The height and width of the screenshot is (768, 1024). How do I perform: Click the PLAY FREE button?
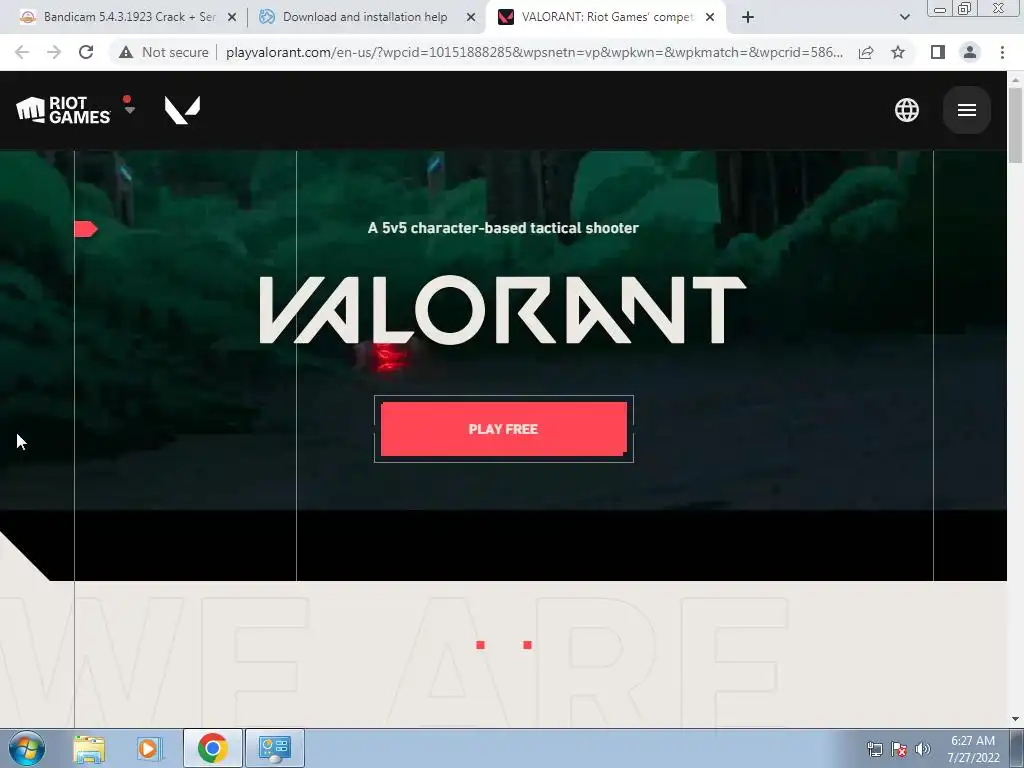(504, 429)
